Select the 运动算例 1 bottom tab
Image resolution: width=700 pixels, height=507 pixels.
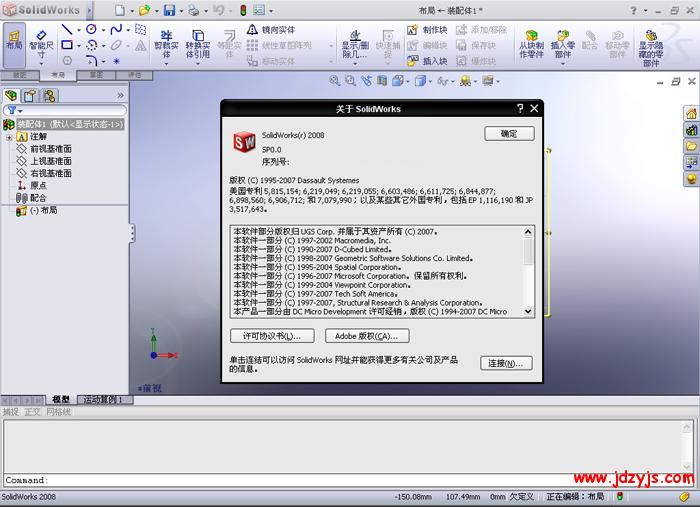pyautogui.click(x=105, y=399)
